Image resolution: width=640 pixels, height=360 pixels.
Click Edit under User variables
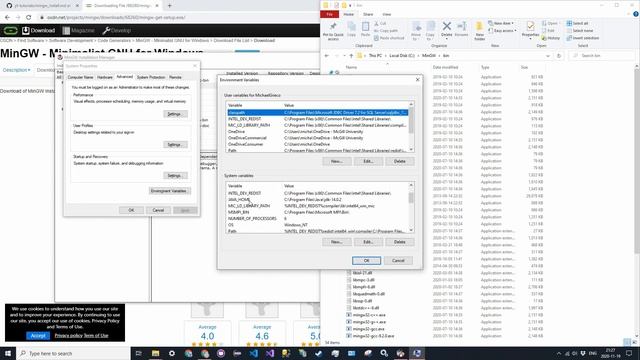368,161
